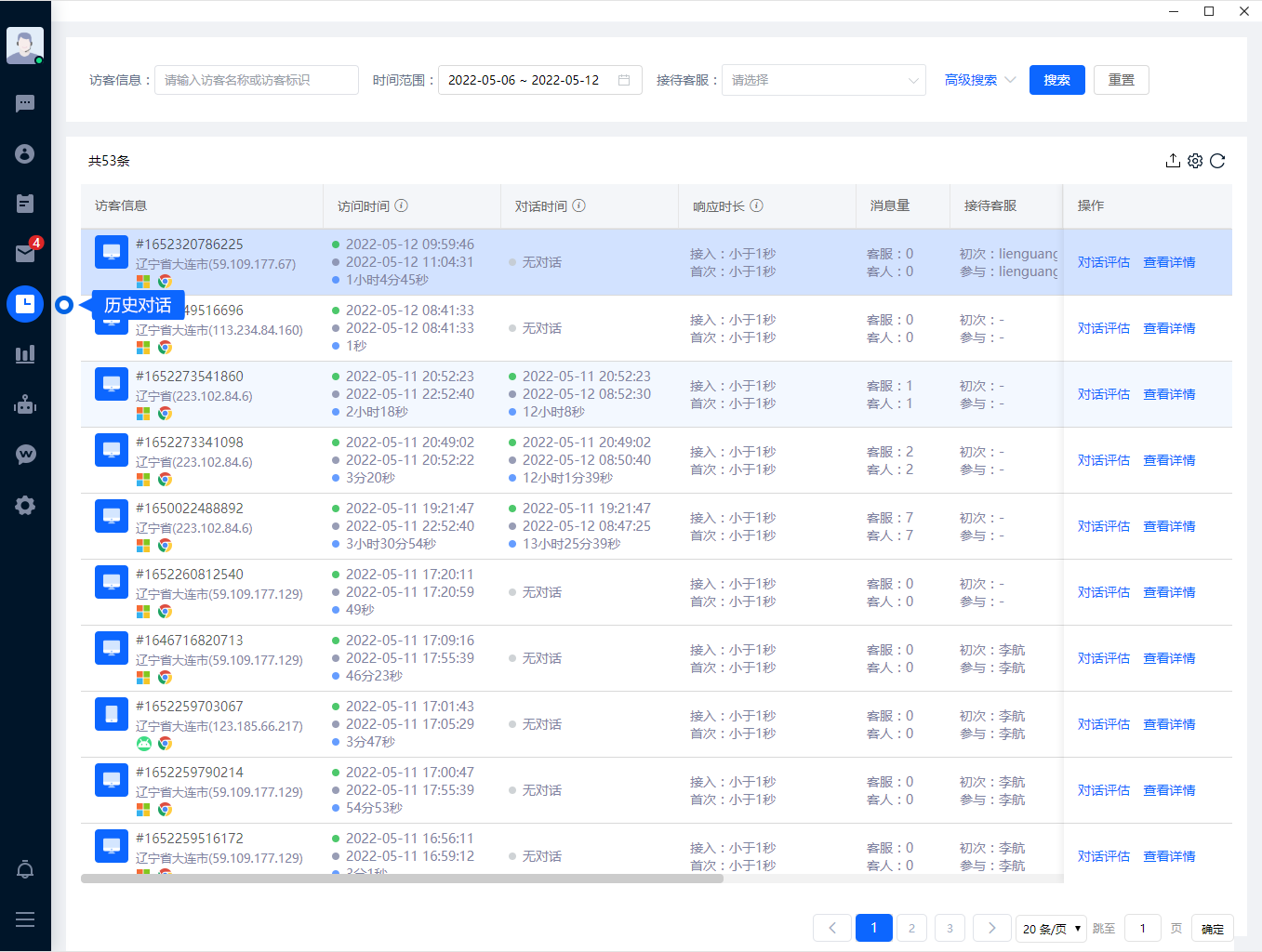This screenshot has width=1262, height=952.
Task: Open table column settings gear
Action: (x=1195, y=161)
